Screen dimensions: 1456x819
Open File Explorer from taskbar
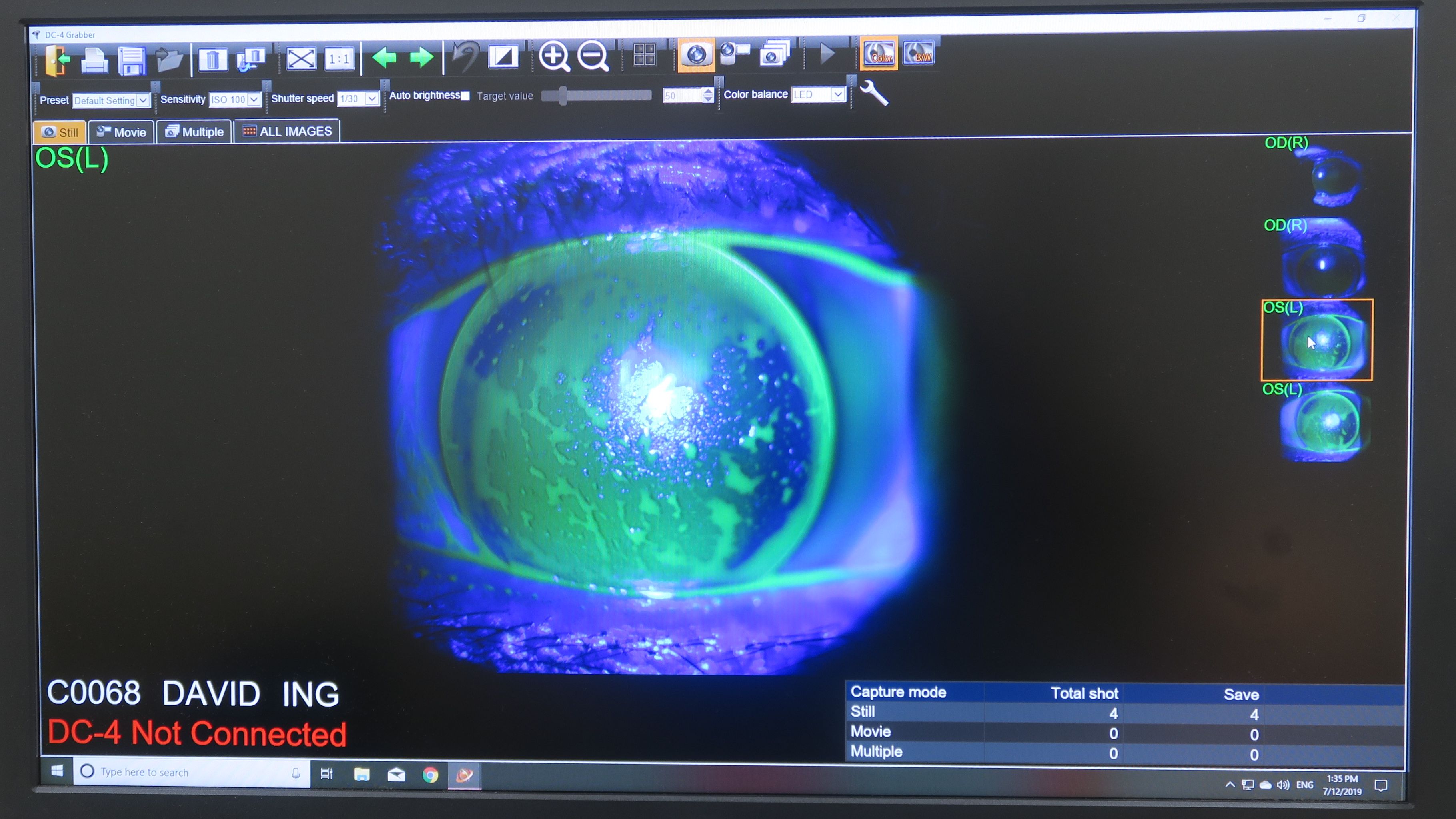coord(362,774)
